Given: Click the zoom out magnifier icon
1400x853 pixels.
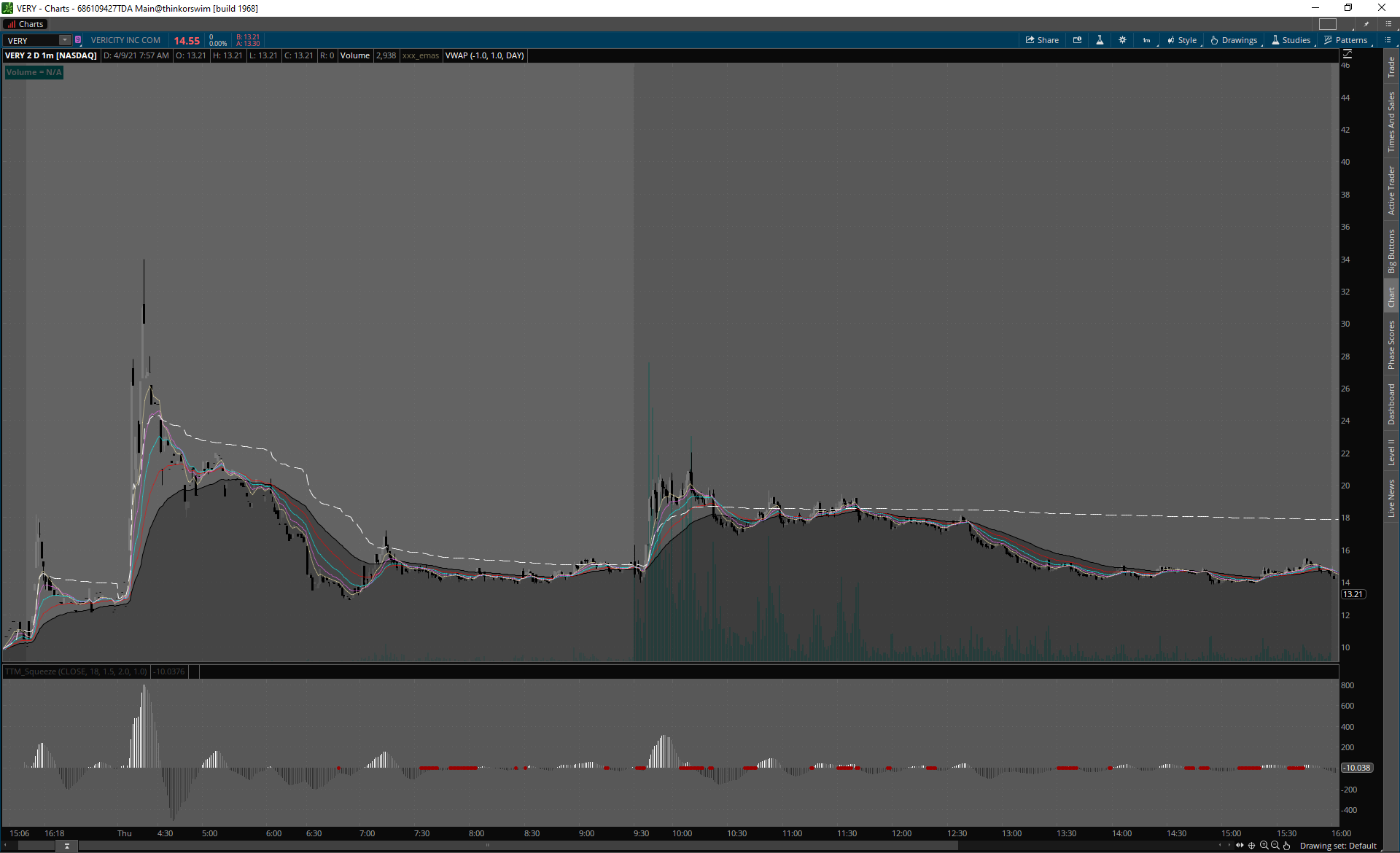Looking at the screenshot, I should 1275,846.
